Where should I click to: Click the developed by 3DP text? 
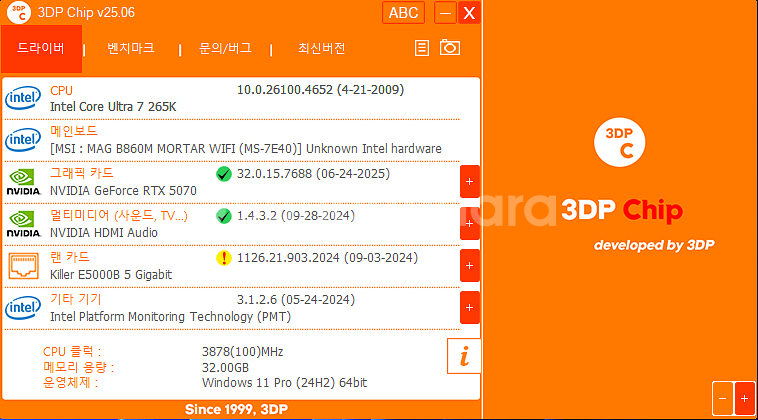(x=654, y=246)
